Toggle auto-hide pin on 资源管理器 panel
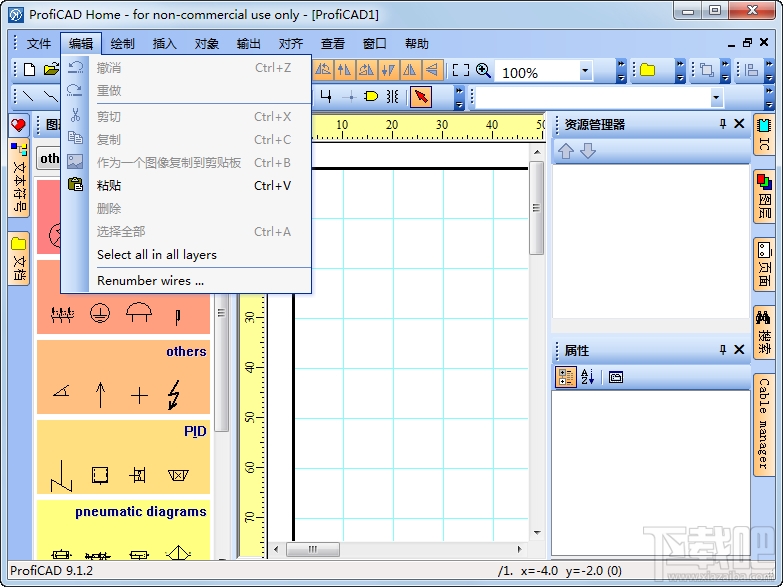The height and width of the screenshot is (587, 783). point(723,124)
